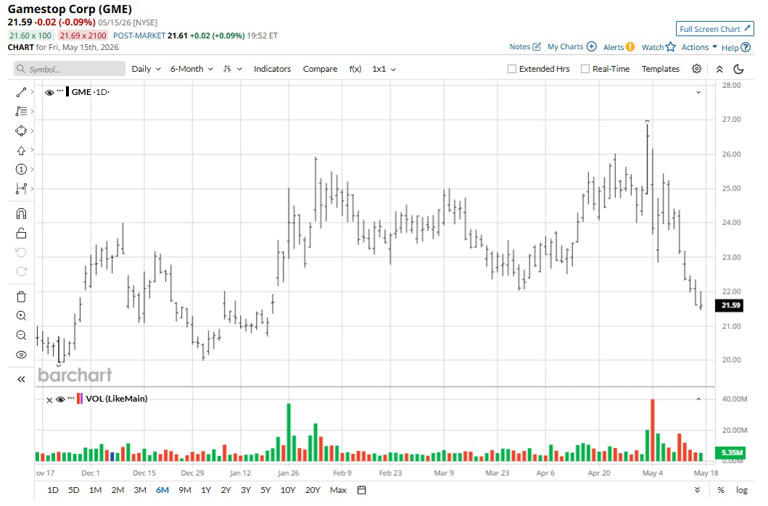The image size is (768, 506).
Task: Open the f(x) expressions menu
Action: pos(355,69)
